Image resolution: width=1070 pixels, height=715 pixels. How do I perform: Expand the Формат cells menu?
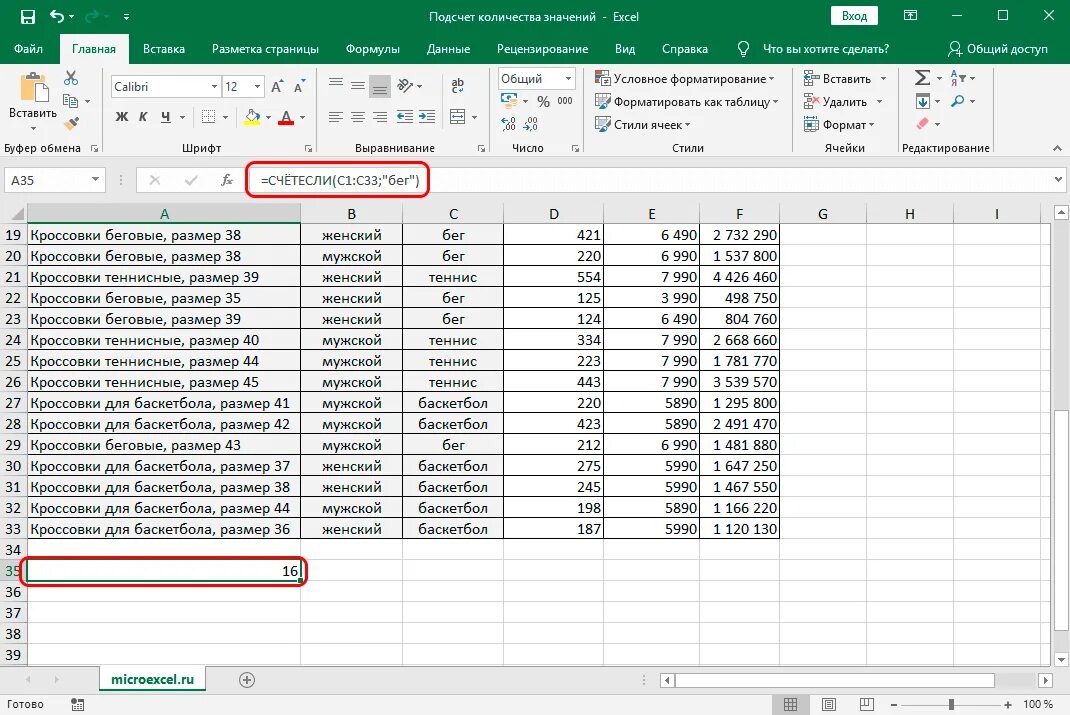pos(839,125)
